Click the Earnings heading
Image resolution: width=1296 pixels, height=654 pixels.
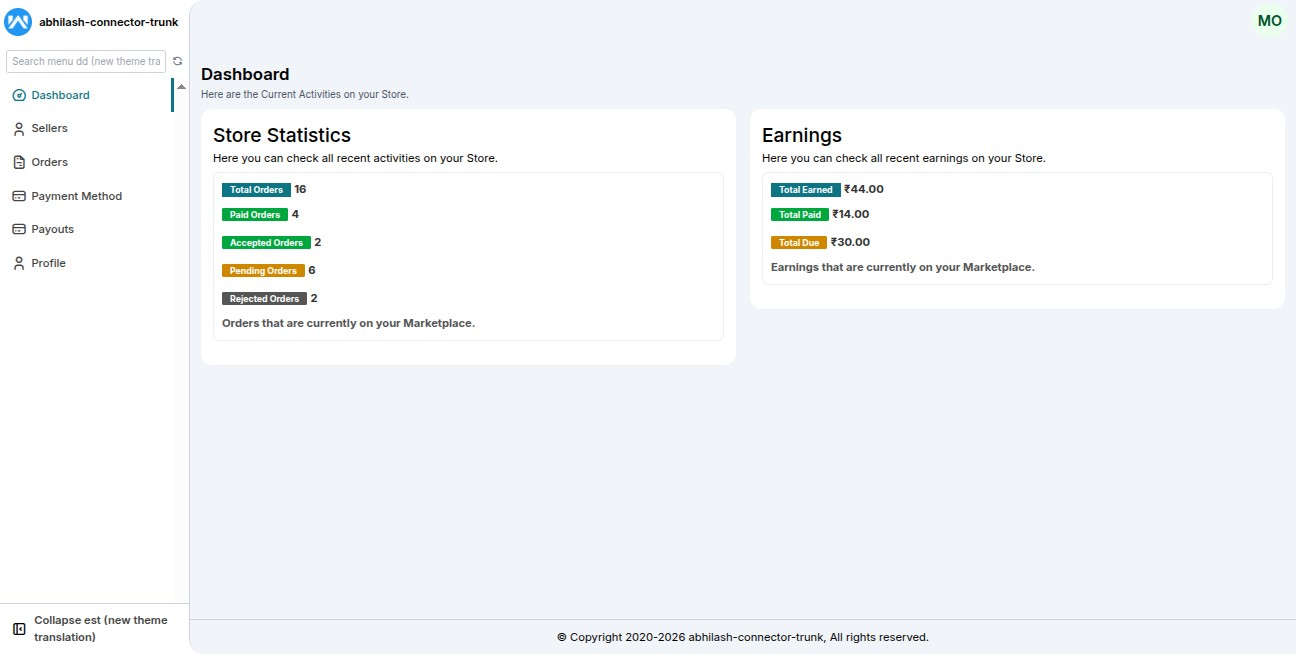tap(802, 135)
